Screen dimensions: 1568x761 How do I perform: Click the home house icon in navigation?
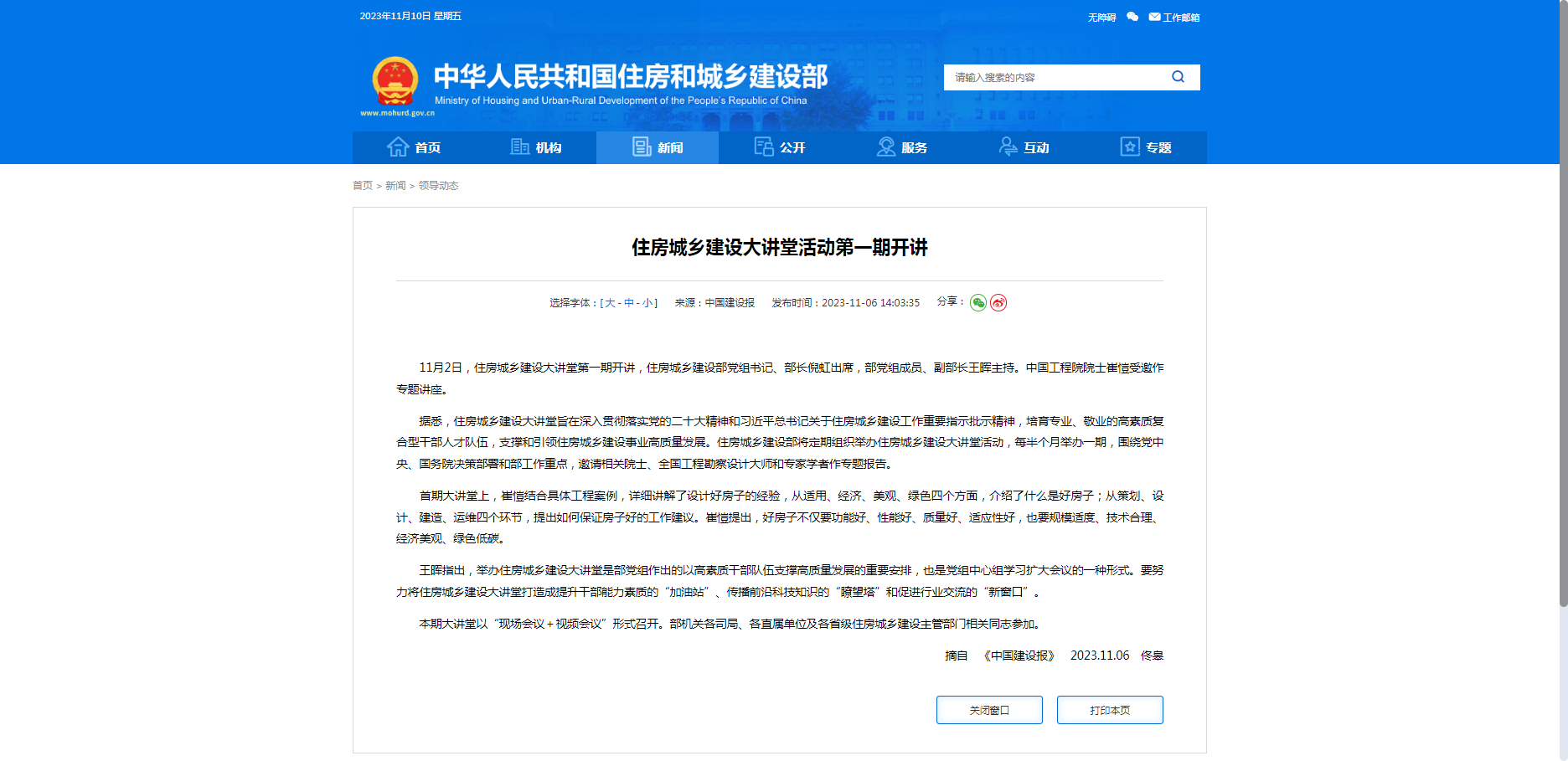click(398, 147)
